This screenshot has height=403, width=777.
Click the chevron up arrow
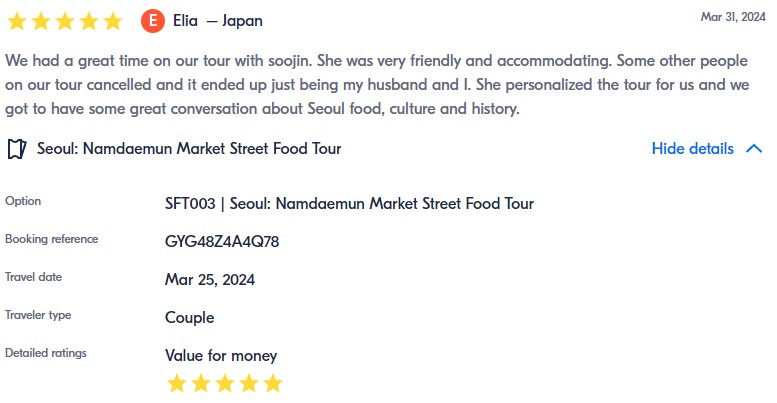pyautogui.click(x=754, y=149)
